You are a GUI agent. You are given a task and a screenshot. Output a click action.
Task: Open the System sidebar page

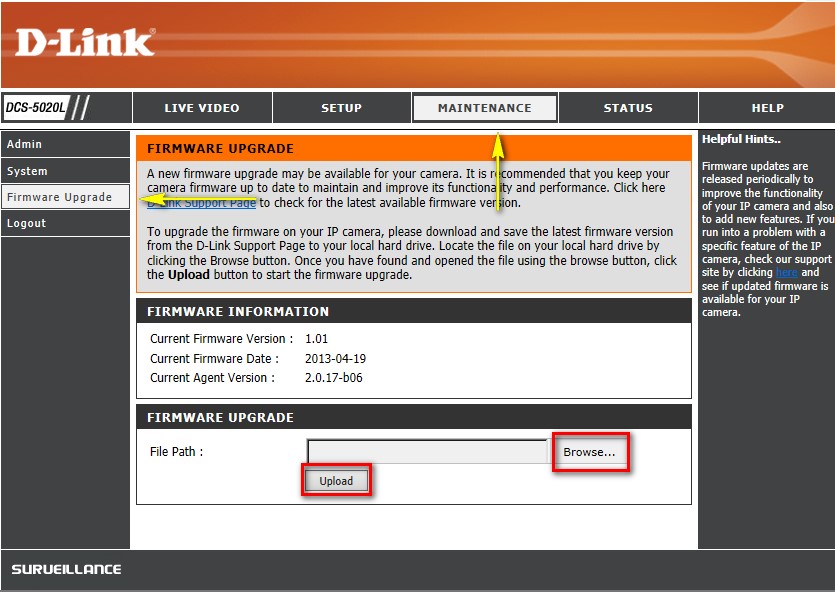point(66,171)
